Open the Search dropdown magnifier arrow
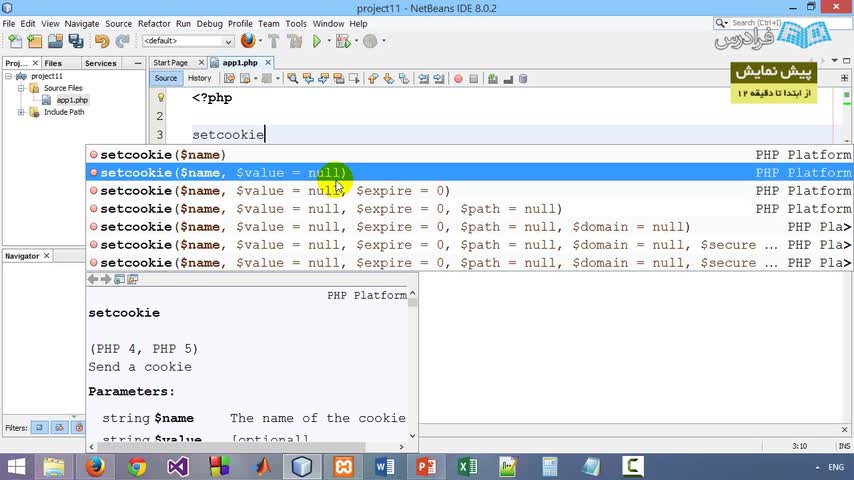The width and height of the screenshot is (854, 480). [x=722, y=23]
